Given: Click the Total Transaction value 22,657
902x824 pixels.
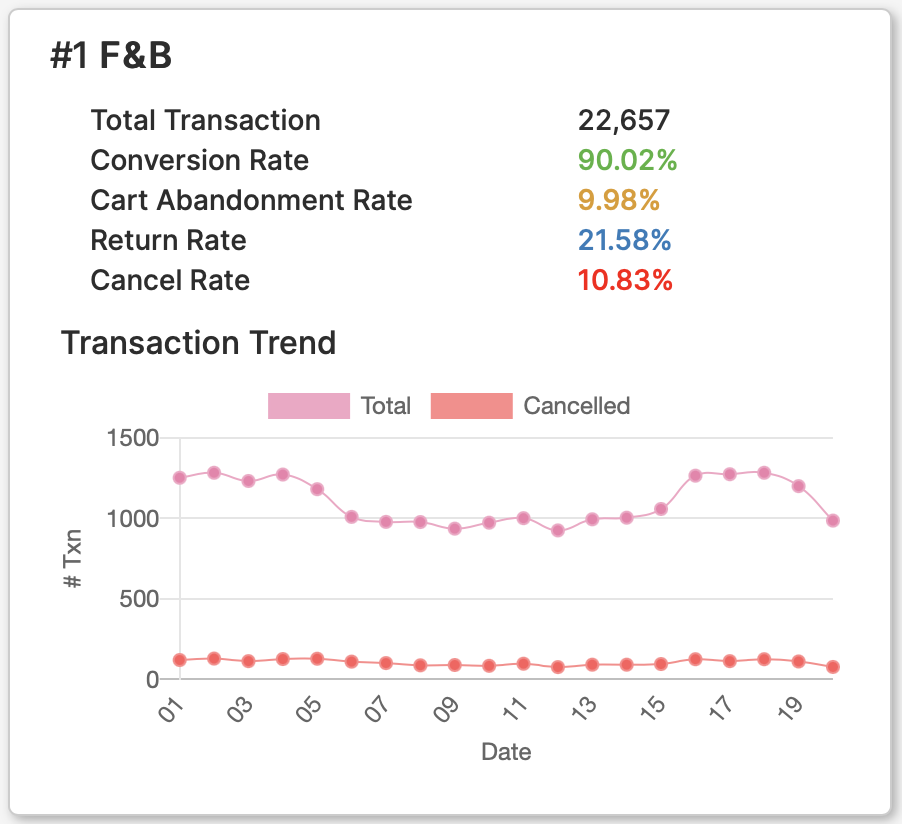Looking at the screenshot, I should (x=624, y=121).
